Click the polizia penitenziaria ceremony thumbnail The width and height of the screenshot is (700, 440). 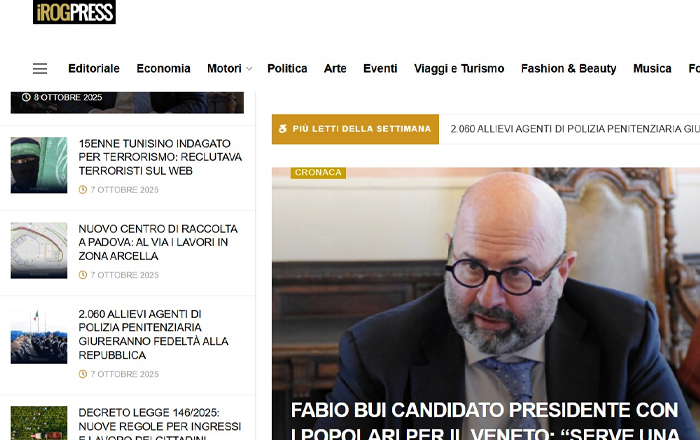pos(39,336)
